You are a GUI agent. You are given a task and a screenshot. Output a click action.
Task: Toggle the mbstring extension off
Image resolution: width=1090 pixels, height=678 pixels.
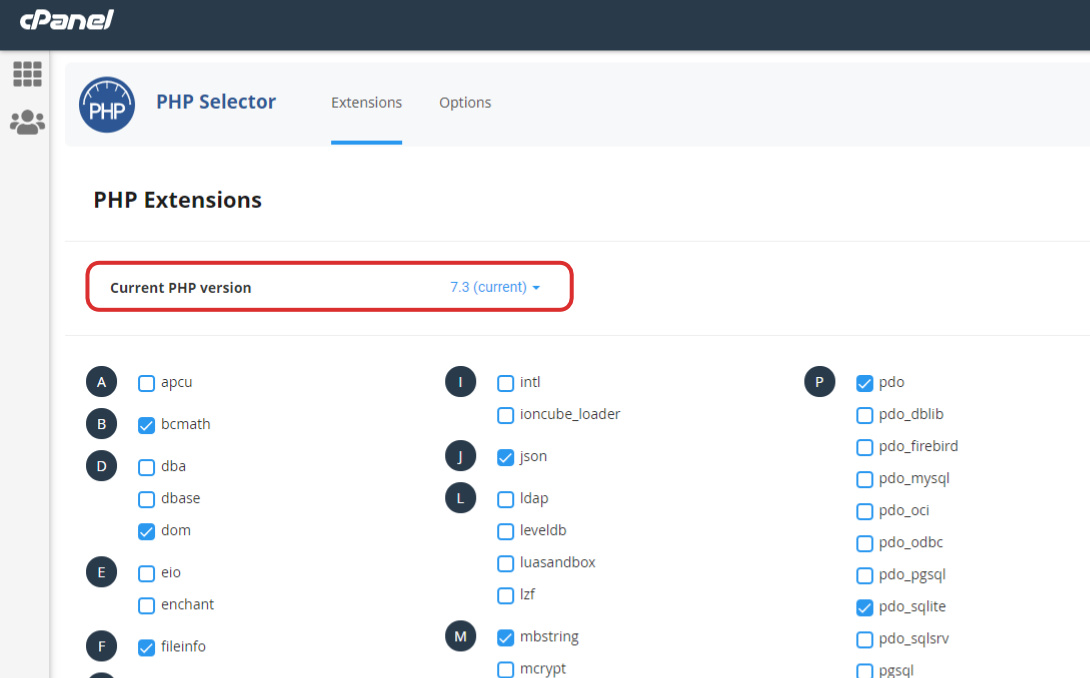pyautogui.click(x=506, y=637)
